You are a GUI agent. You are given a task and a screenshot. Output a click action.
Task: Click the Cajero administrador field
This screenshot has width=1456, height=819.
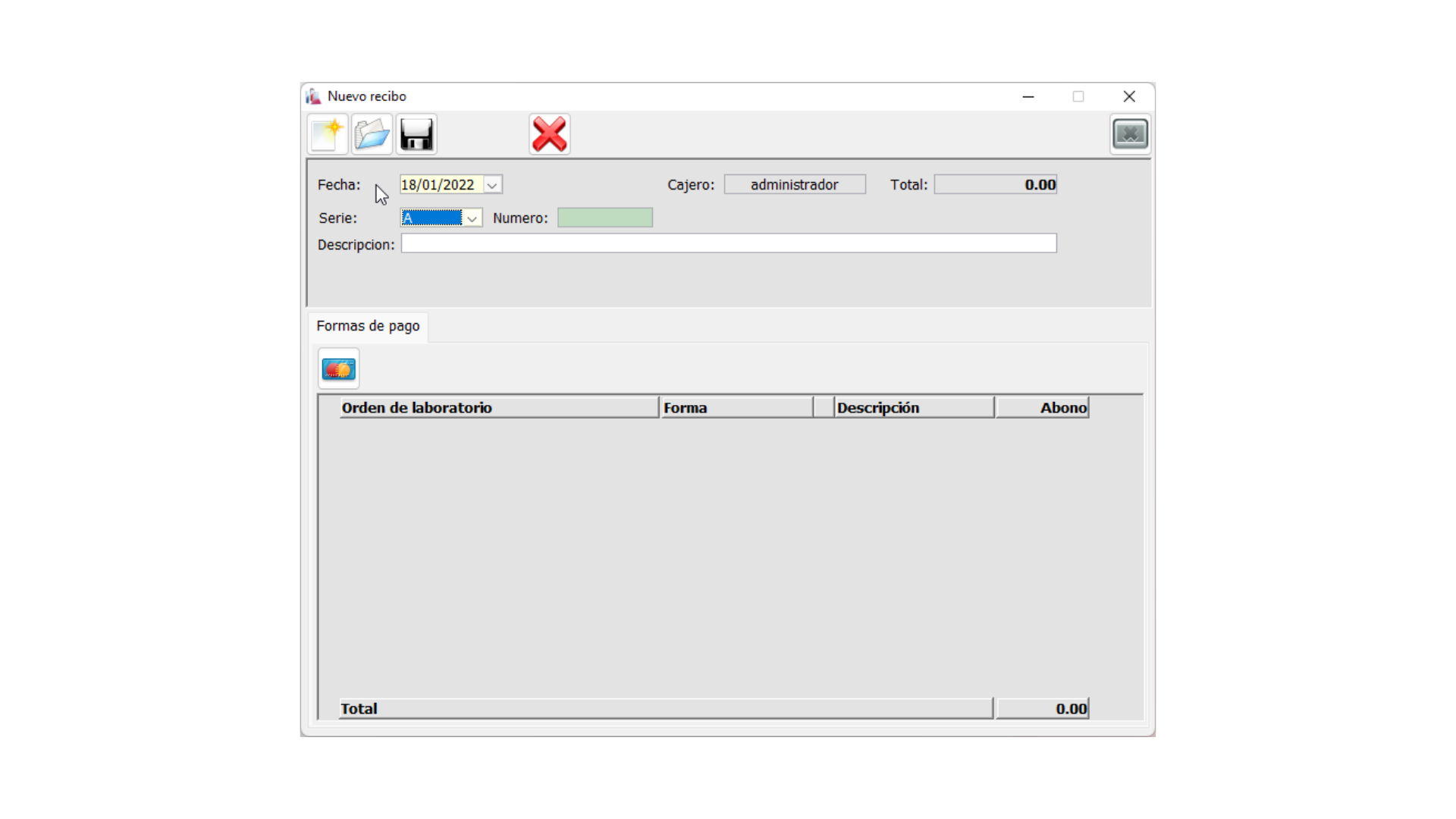pyautogui.click(x=794, y=185)
